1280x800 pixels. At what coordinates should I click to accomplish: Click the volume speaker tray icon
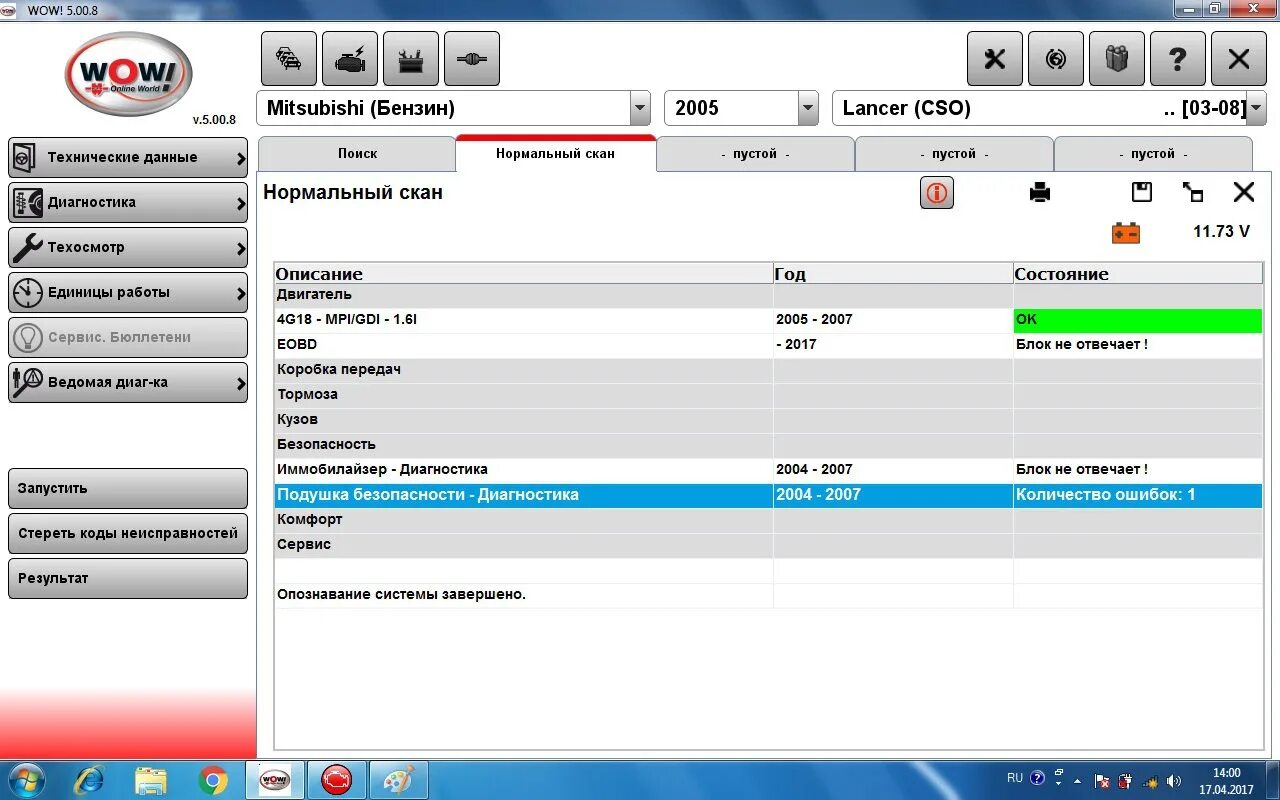pyautogui.click(x=1174, y=781)
